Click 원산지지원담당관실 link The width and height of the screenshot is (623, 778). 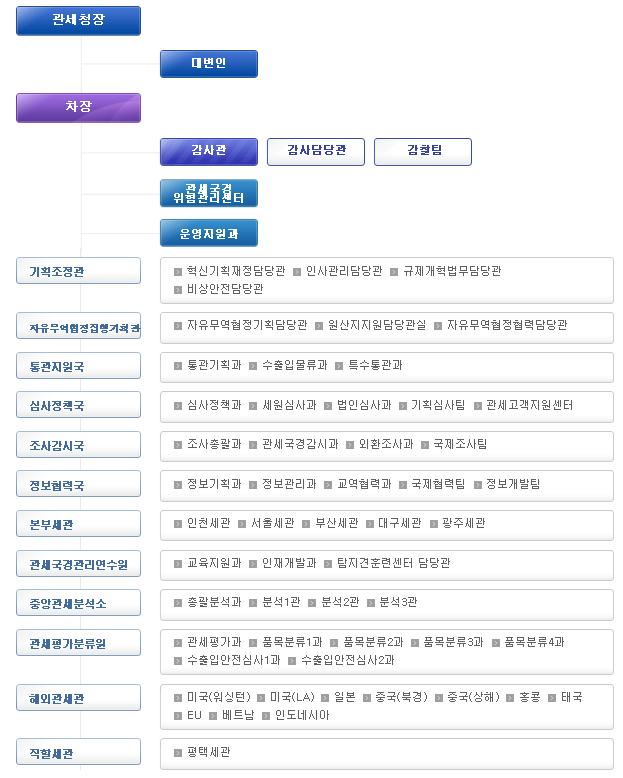377,325
